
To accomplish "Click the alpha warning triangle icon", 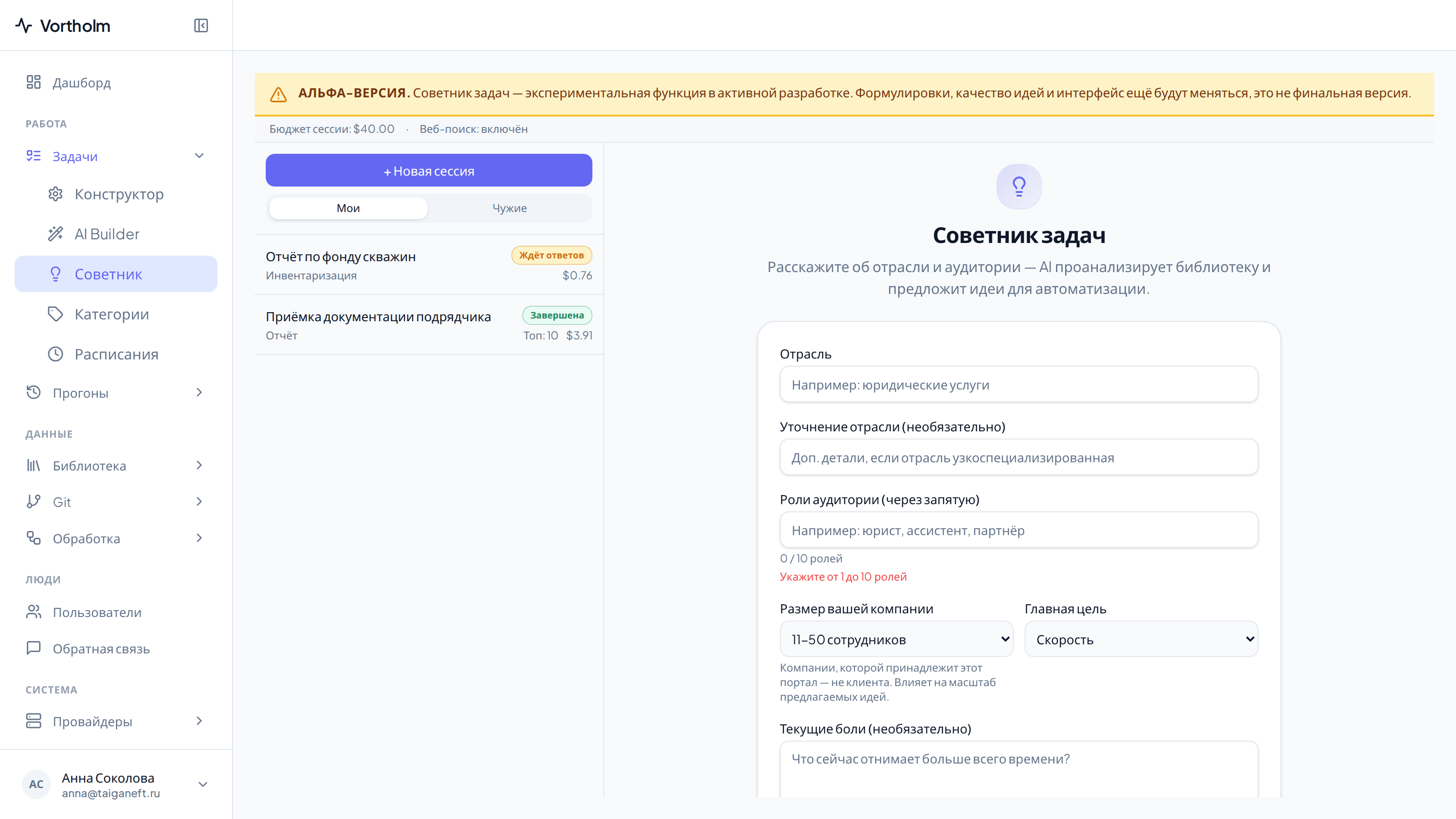I will point(278,94).
